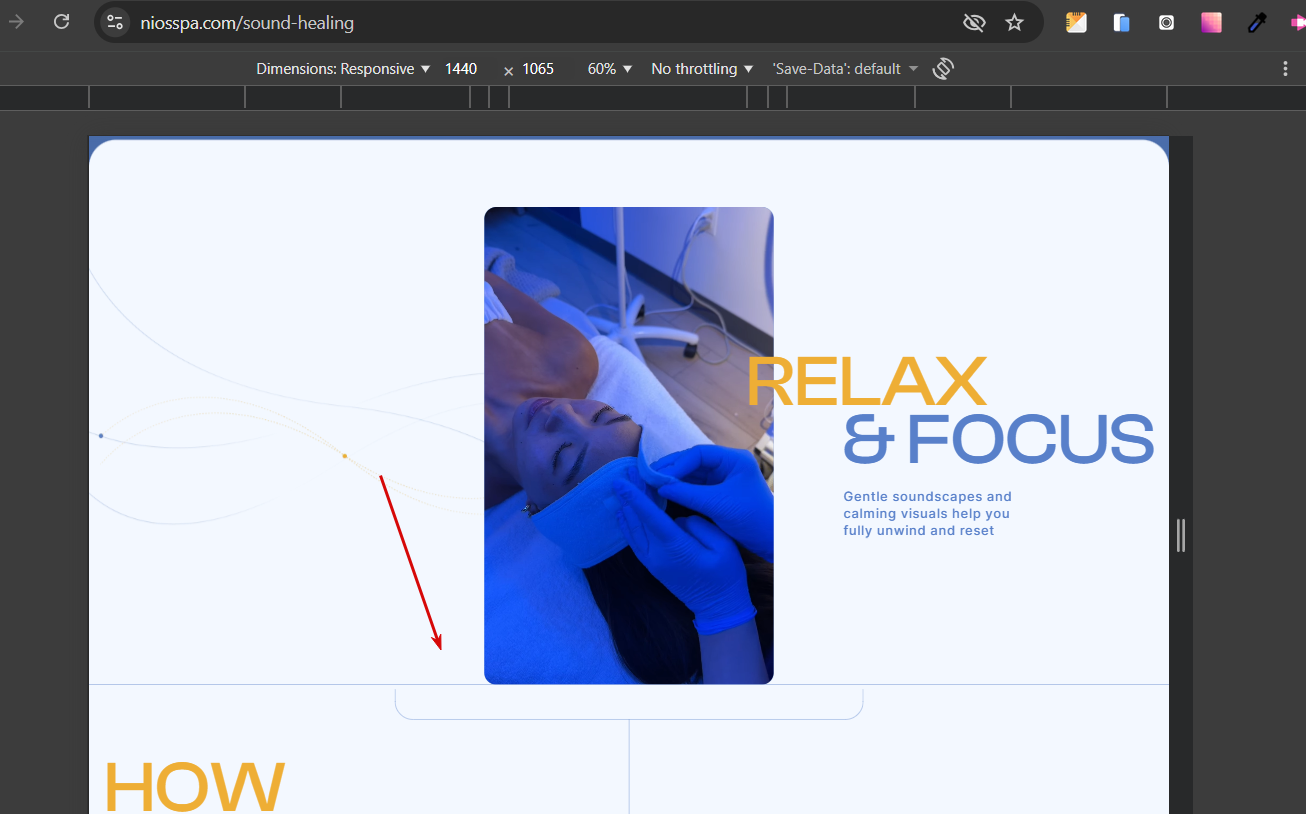The width and height of the screenshot is (1306, 814).
Task: Click the address bar URL niosspa.com/sound-healing
Action: 247,22
